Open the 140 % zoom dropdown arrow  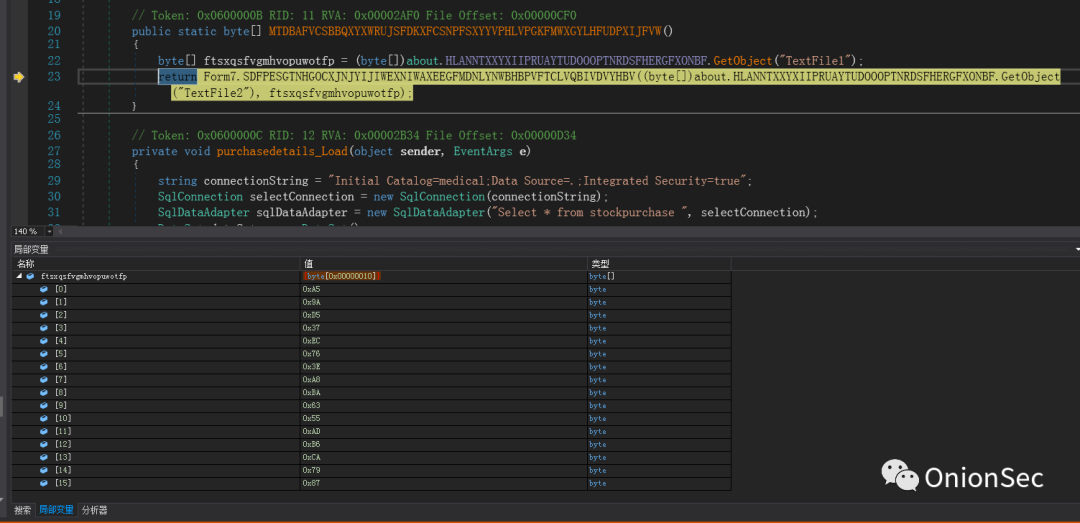(50, 232)
